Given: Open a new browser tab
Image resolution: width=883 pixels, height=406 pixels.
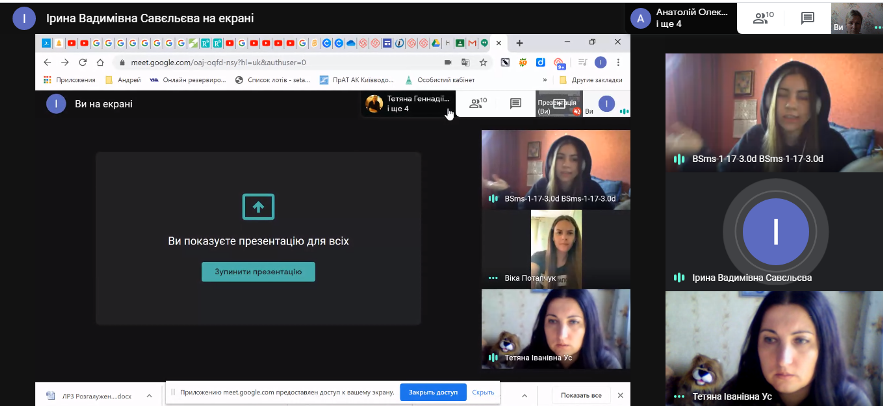Looking at the screenshot, I should [519, 43].
